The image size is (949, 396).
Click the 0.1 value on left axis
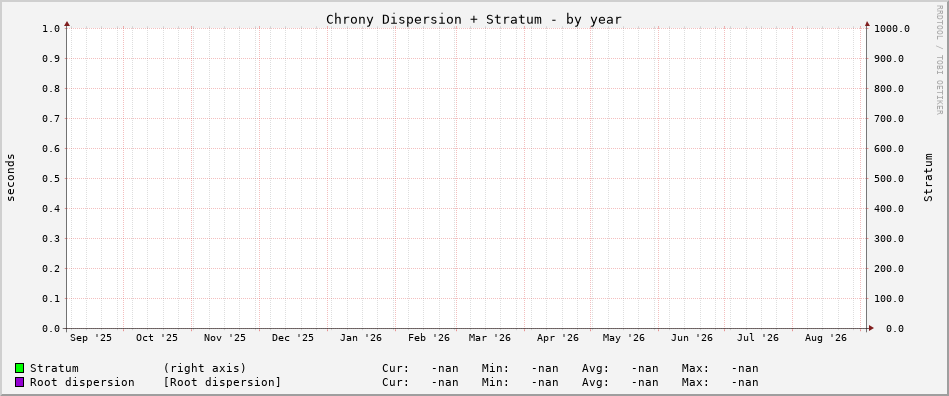[x=51, y=299]
